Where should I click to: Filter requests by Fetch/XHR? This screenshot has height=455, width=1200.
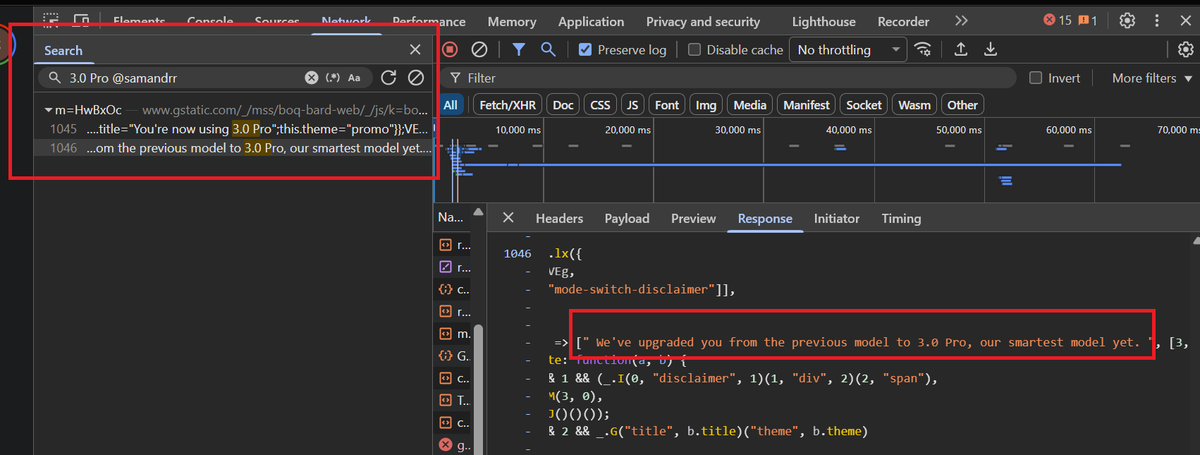[507, 105]
